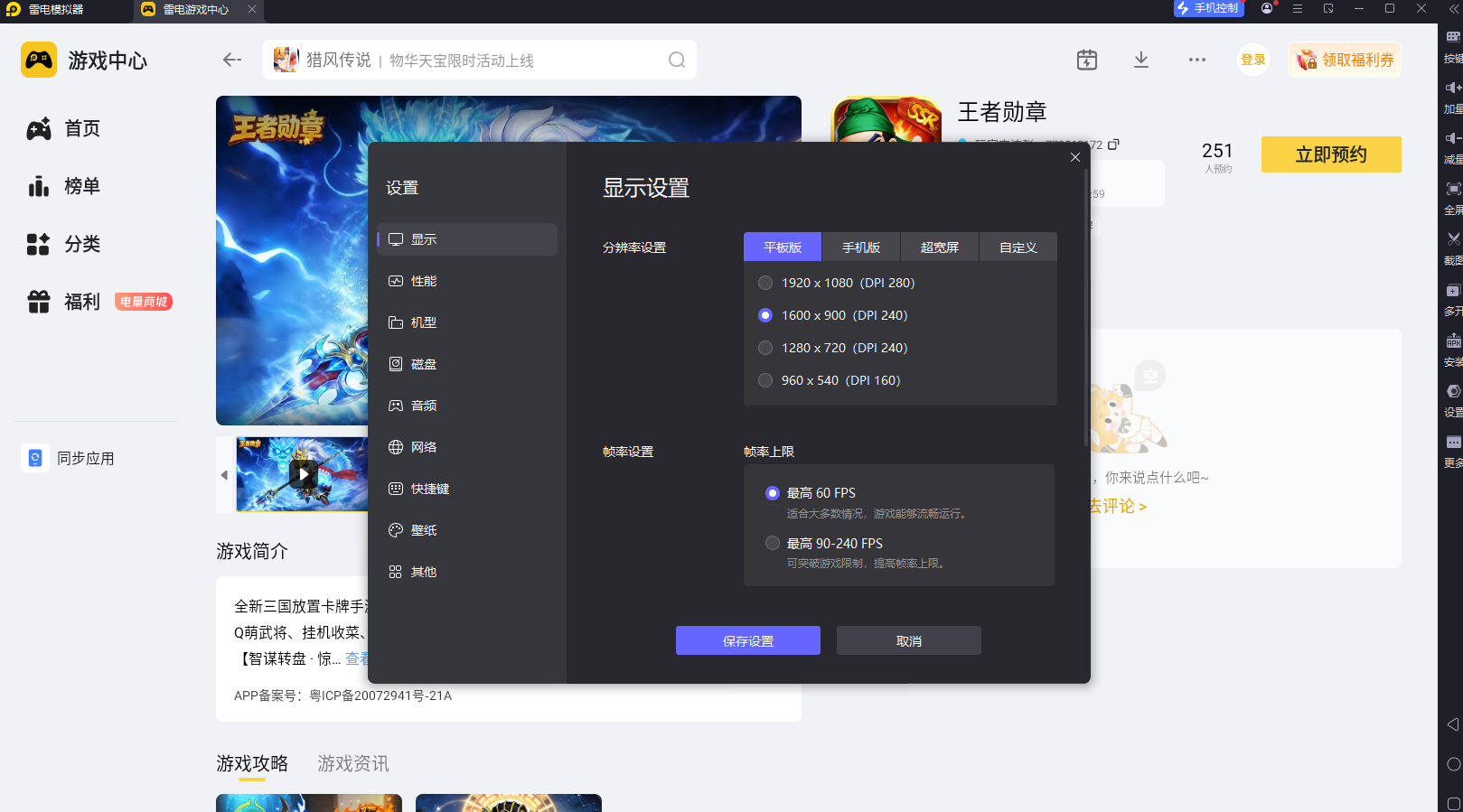Tap the Android home circle button
This screenshot has width=1463, height=812.
[1453, 764]
